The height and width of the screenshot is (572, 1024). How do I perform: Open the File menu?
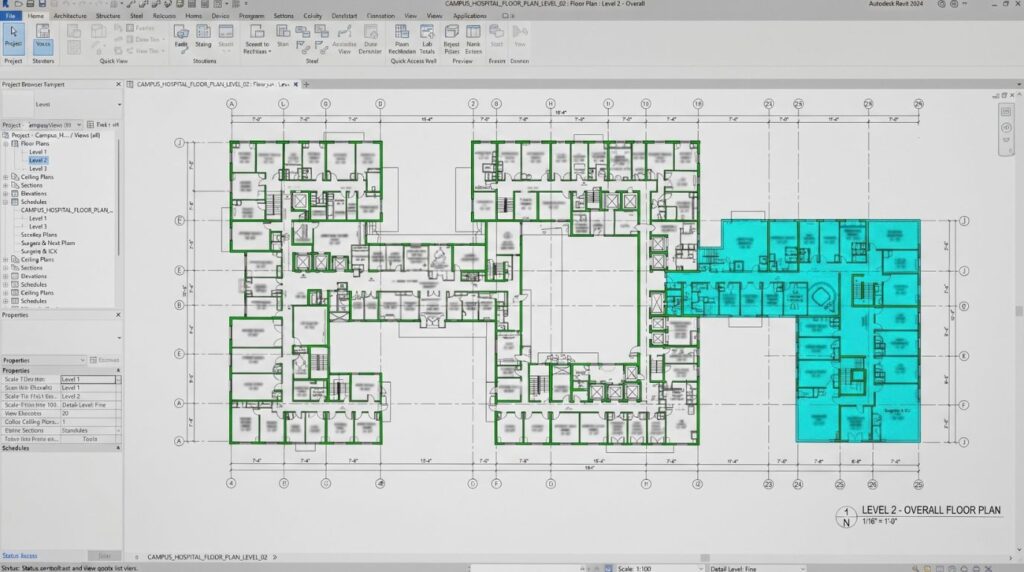[10, 16]
